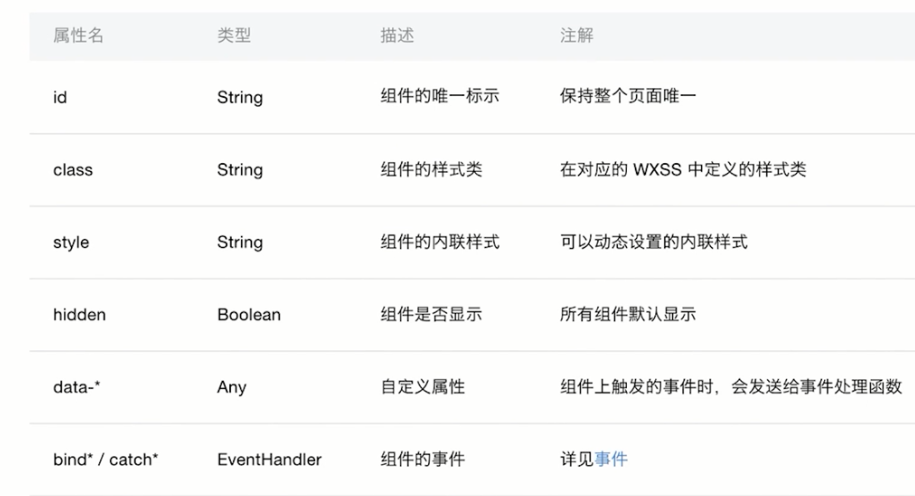Click the EventHandler type cell
This screenshot has height=496, width=915.
[x=270, y=459]
